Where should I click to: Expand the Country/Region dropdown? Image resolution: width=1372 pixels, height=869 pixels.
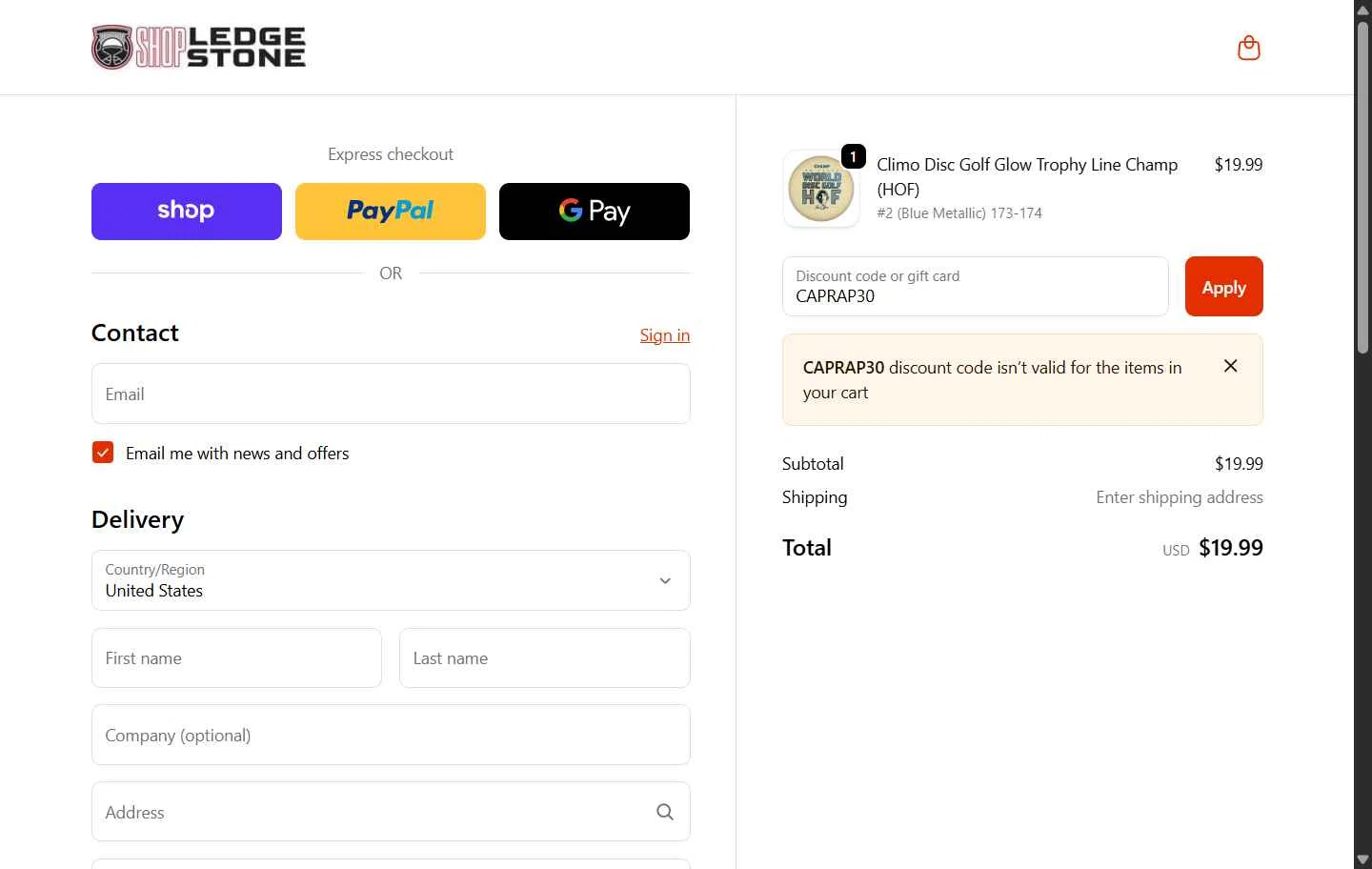pos(391,580)
